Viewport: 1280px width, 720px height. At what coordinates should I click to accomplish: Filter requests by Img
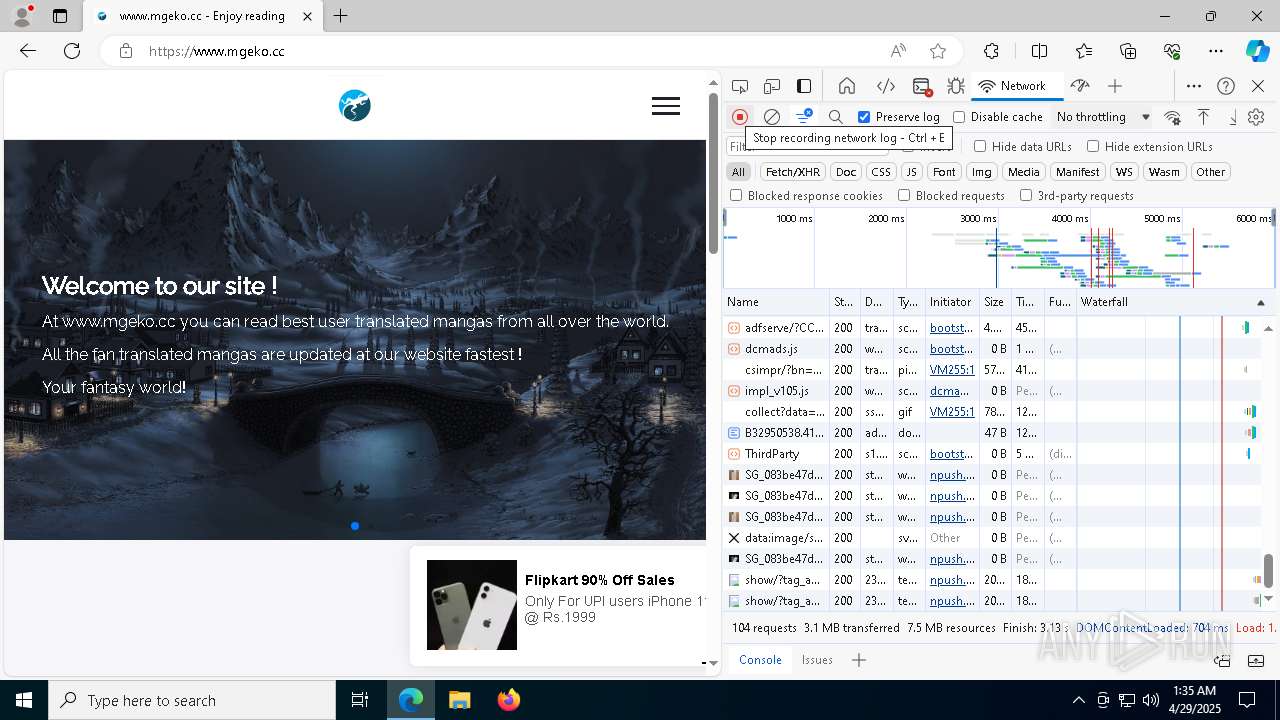982,172
